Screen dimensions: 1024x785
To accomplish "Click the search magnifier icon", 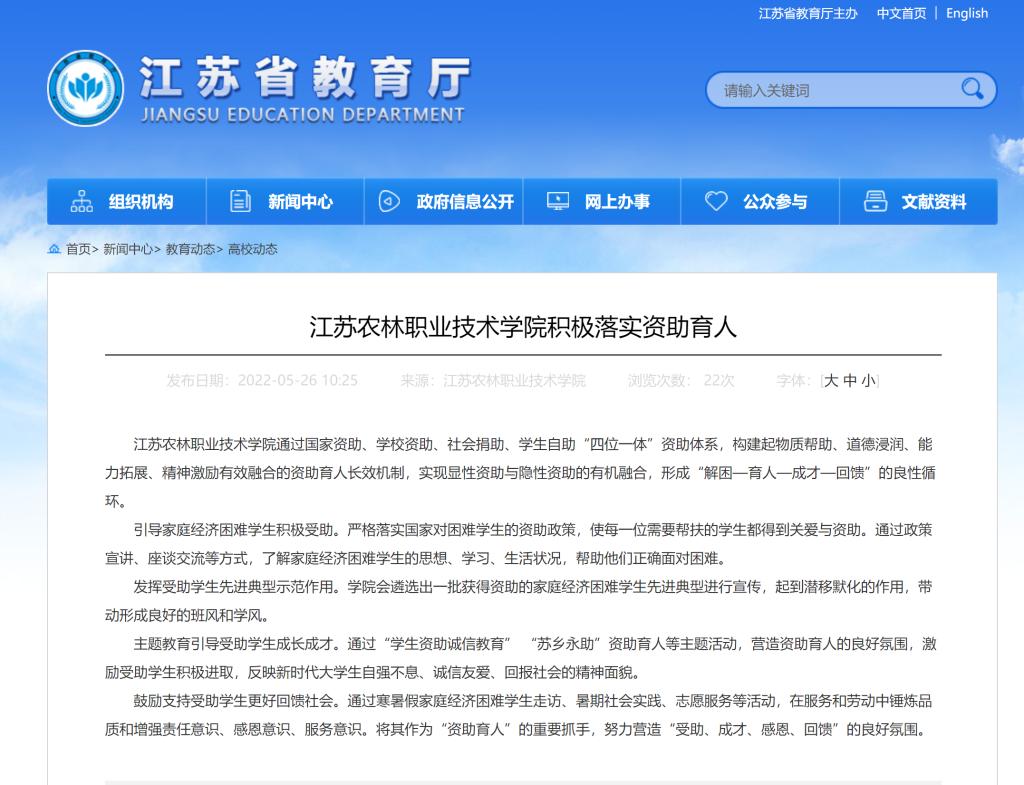I will [x=972, y=90].
